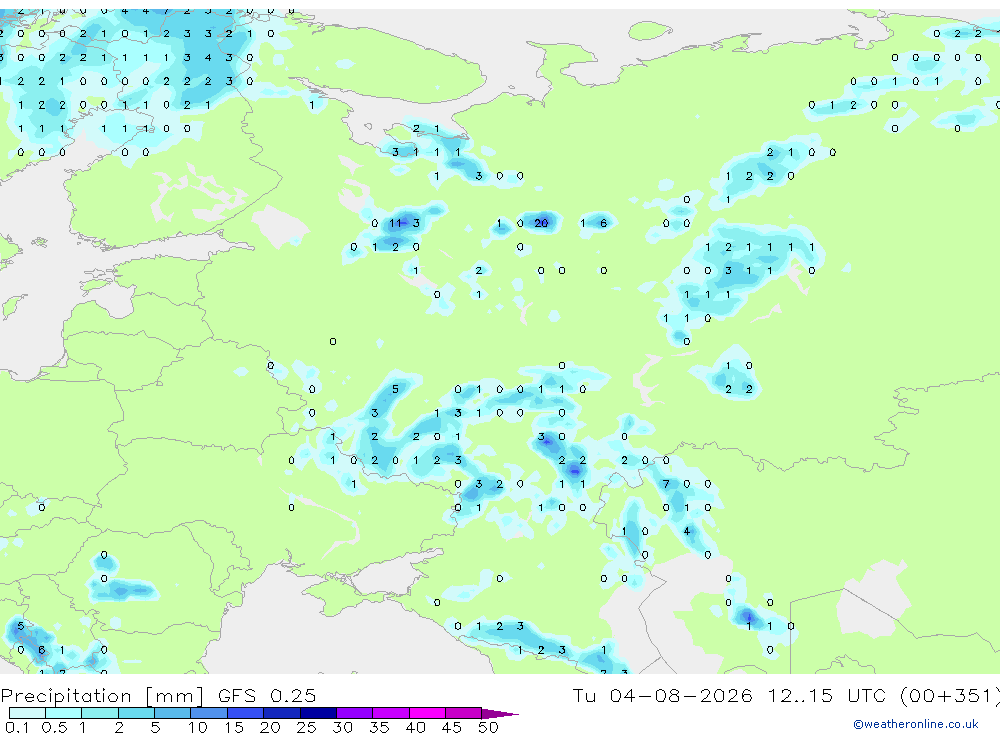Screen dimensions: 1000x733
Task: Click the legend label '35'
Action: click(x=379, y=727)
